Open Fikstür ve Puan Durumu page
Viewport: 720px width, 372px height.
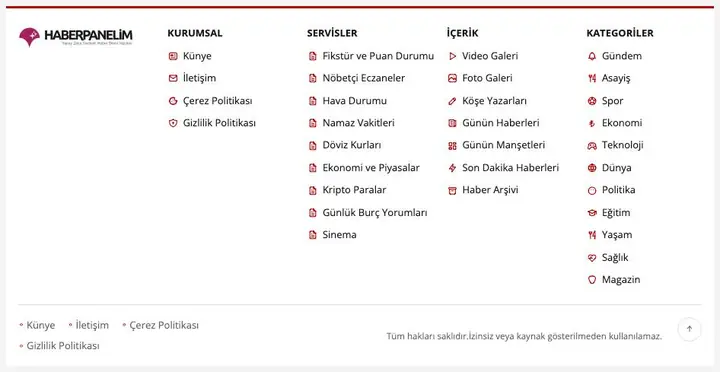[x=378, y=56]
